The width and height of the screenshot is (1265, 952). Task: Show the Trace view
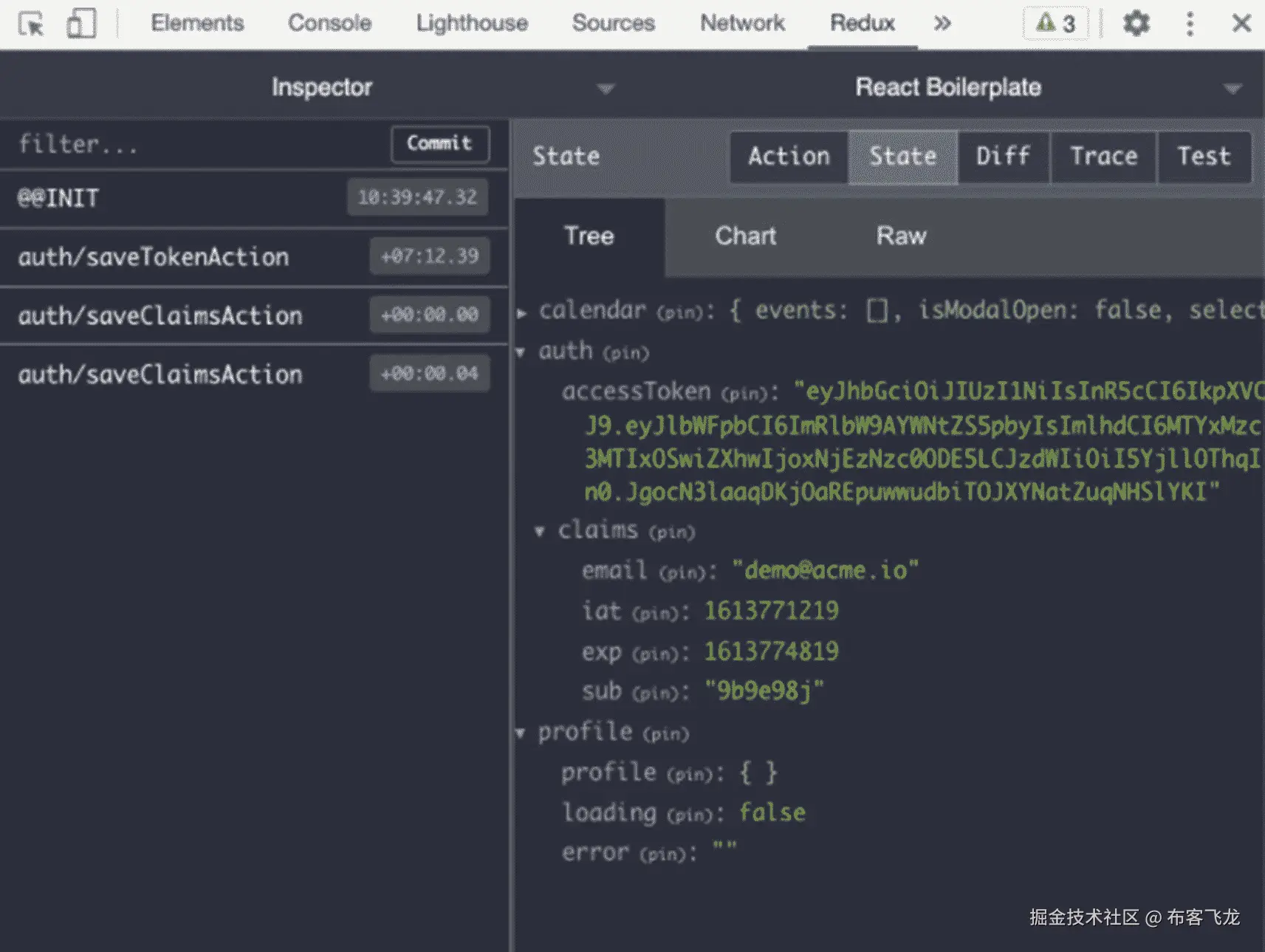[x=1104, y=157]
